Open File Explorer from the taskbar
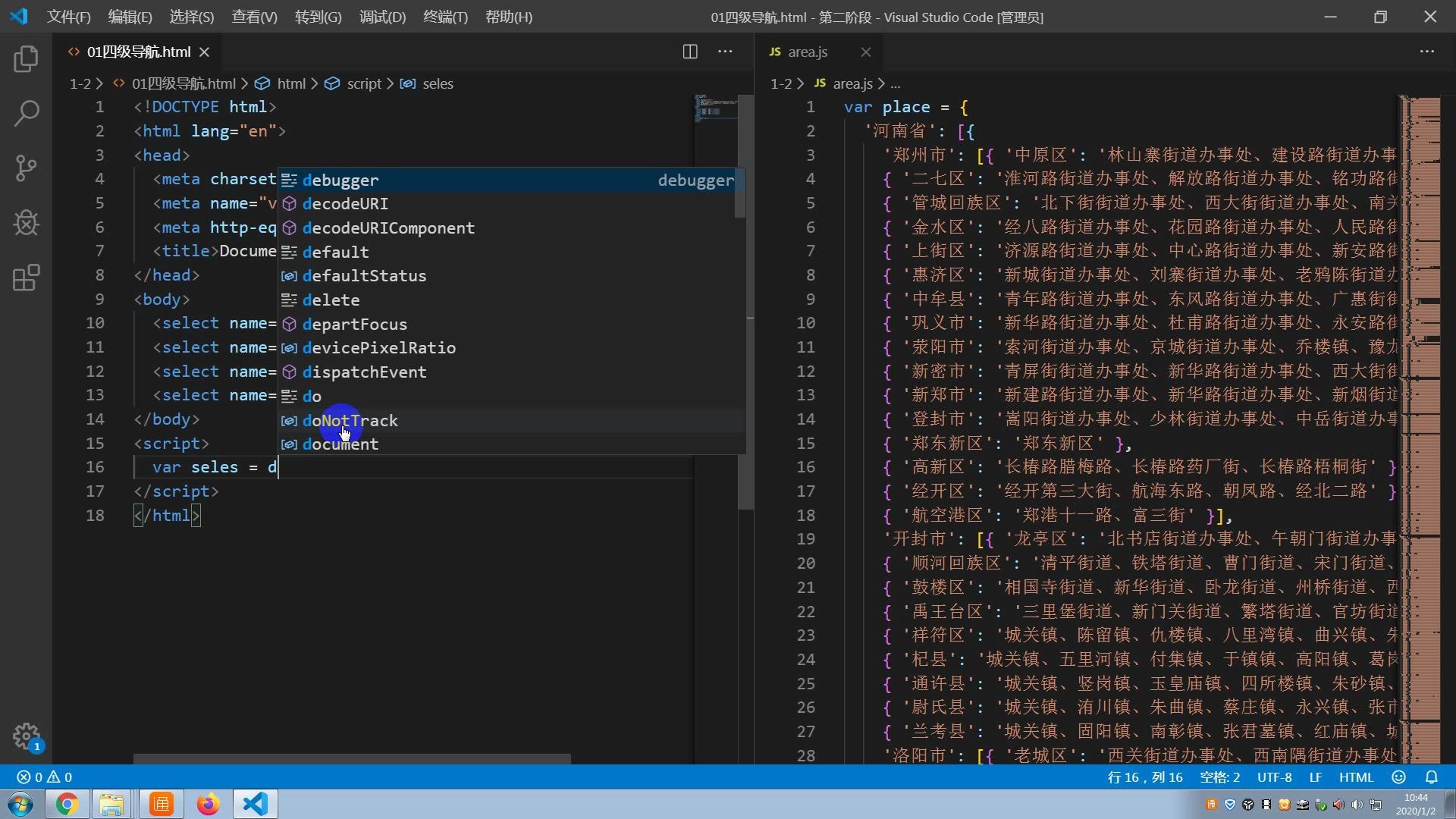This screenshot has height=819, width=1456. click(x=112, y=804)
